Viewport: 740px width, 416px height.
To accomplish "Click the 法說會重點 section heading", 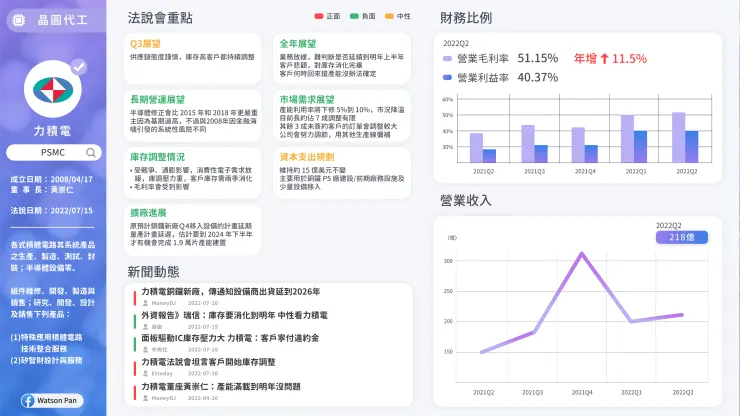I will tap(160, 18).
